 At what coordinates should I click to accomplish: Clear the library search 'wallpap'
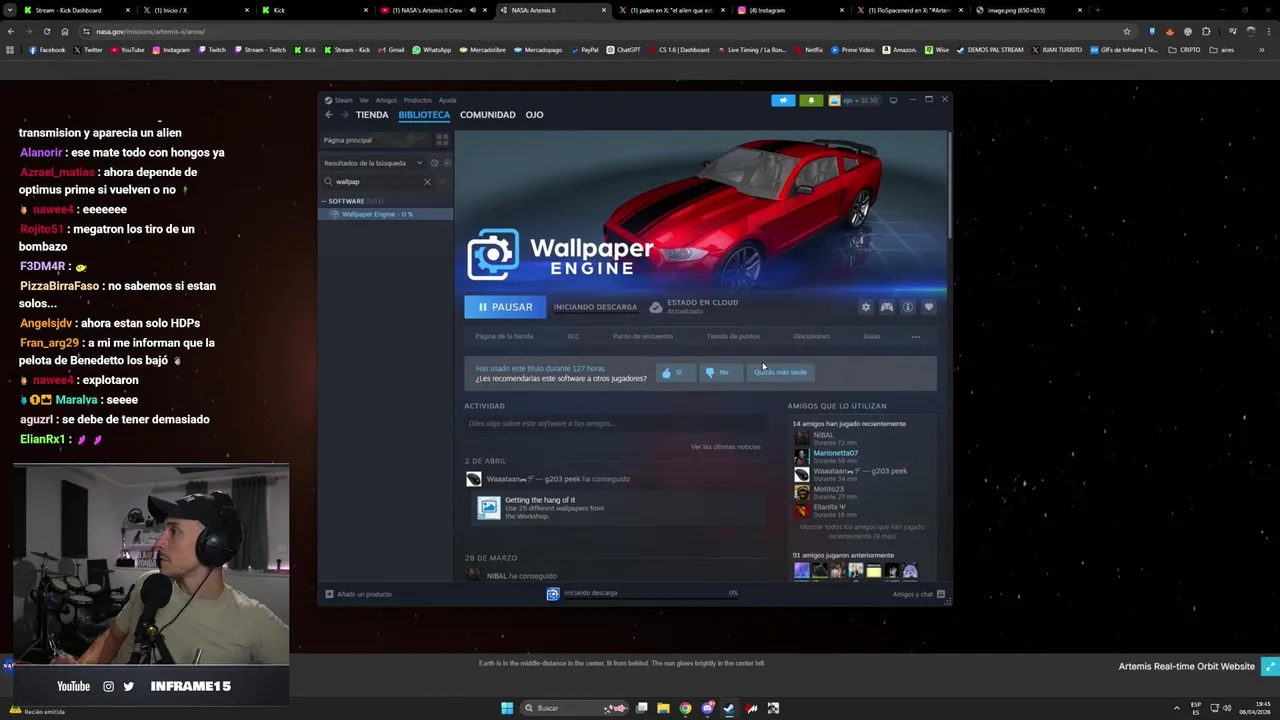[x=427, y=182]
